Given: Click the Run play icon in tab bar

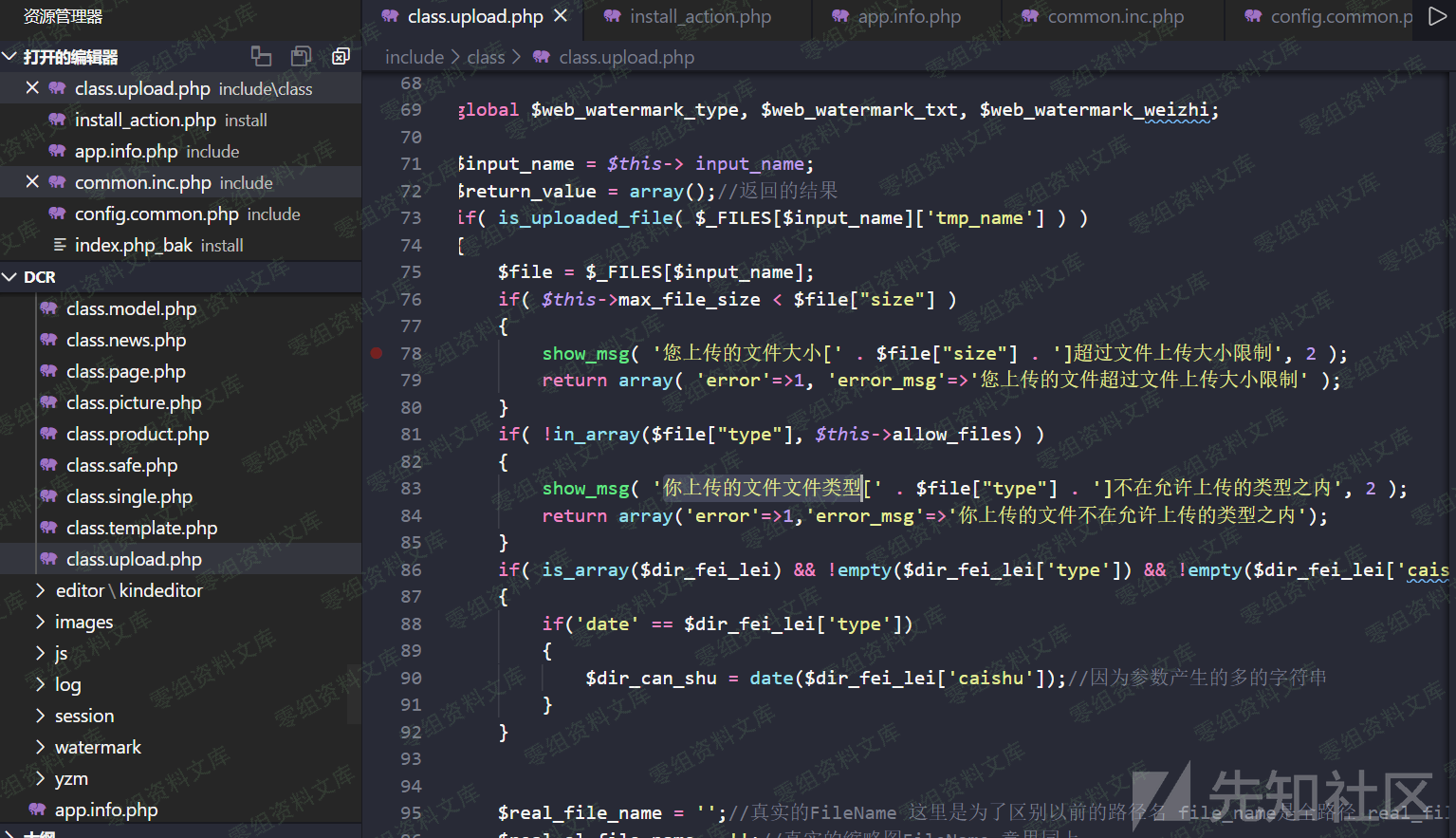Looking at the screenshot, I should (x=1437, y=16).
